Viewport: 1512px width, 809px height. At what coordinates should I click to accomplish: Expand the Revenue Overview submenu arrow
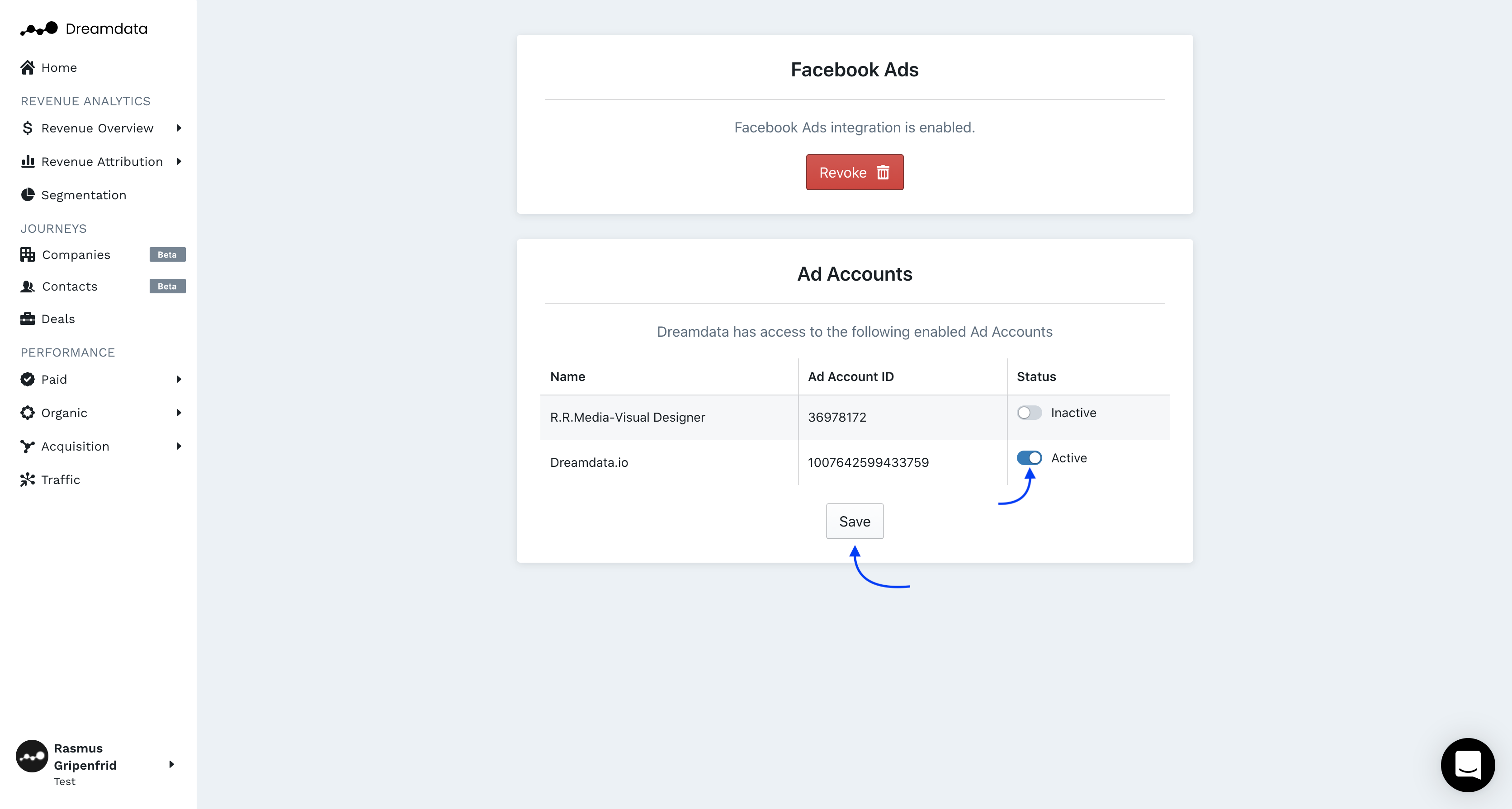pos(179,128)
